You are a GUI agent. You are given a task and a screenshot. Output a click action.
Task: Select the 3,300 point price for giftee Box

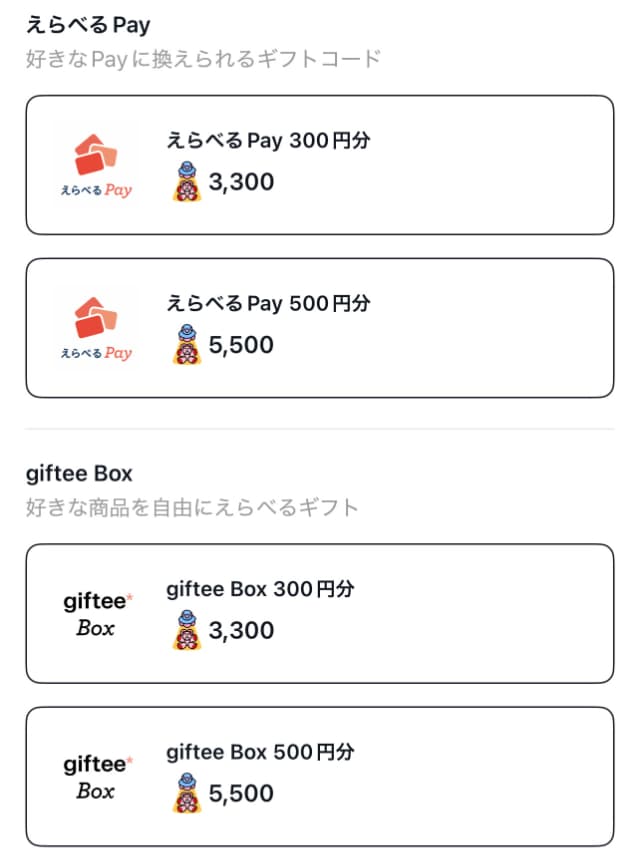[x=241, y=631]
